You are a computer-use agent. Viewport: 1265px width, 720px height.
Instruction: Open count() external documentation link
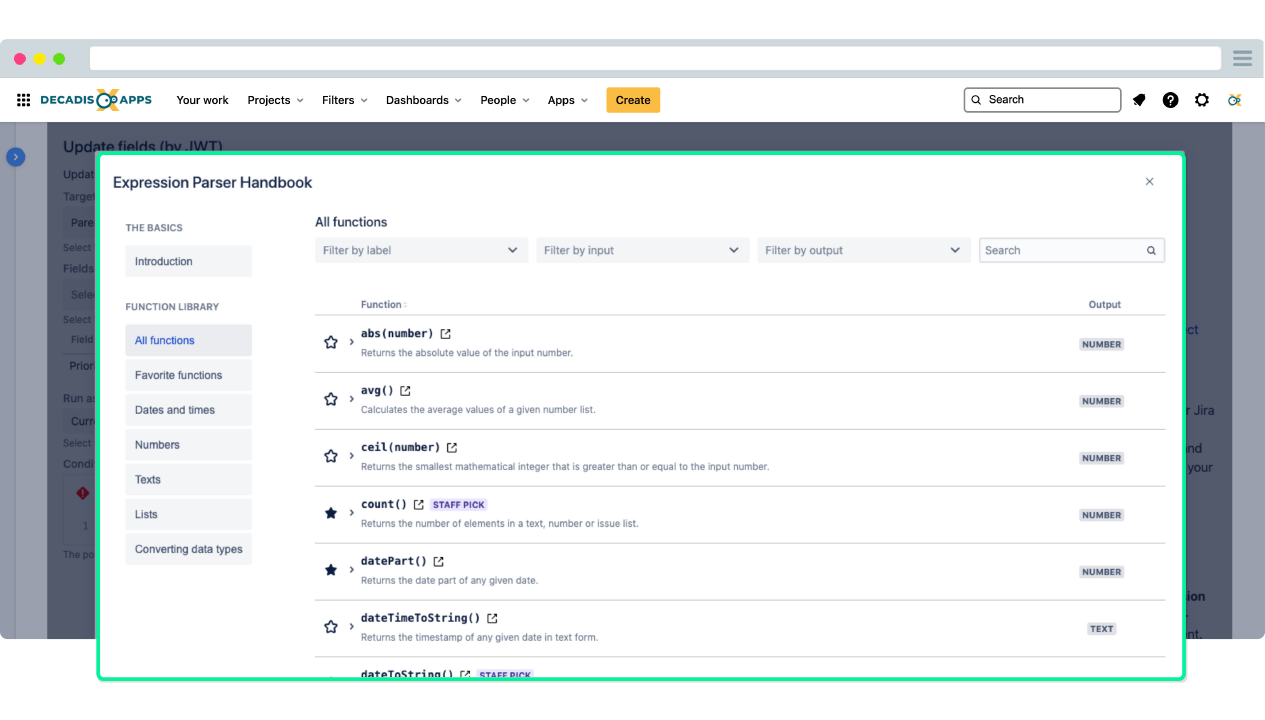click(x=419, y=505)
